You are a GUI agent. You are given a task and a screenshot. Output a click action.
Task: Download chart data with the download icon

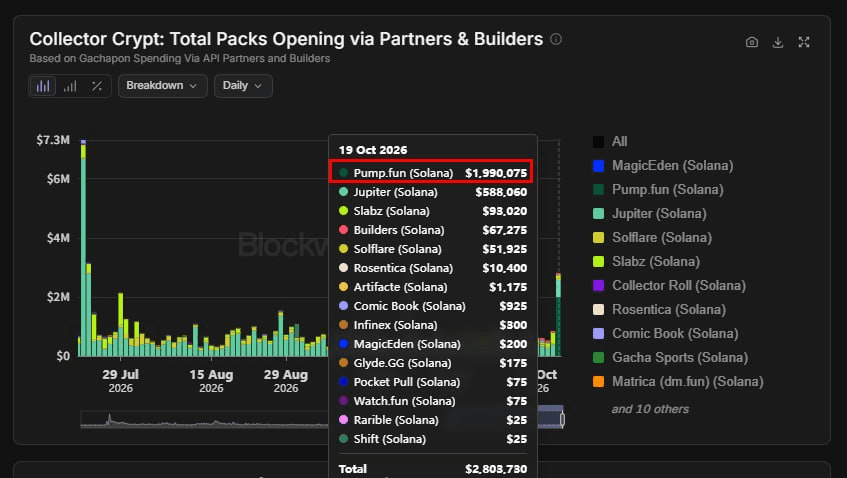pos(778,42)
